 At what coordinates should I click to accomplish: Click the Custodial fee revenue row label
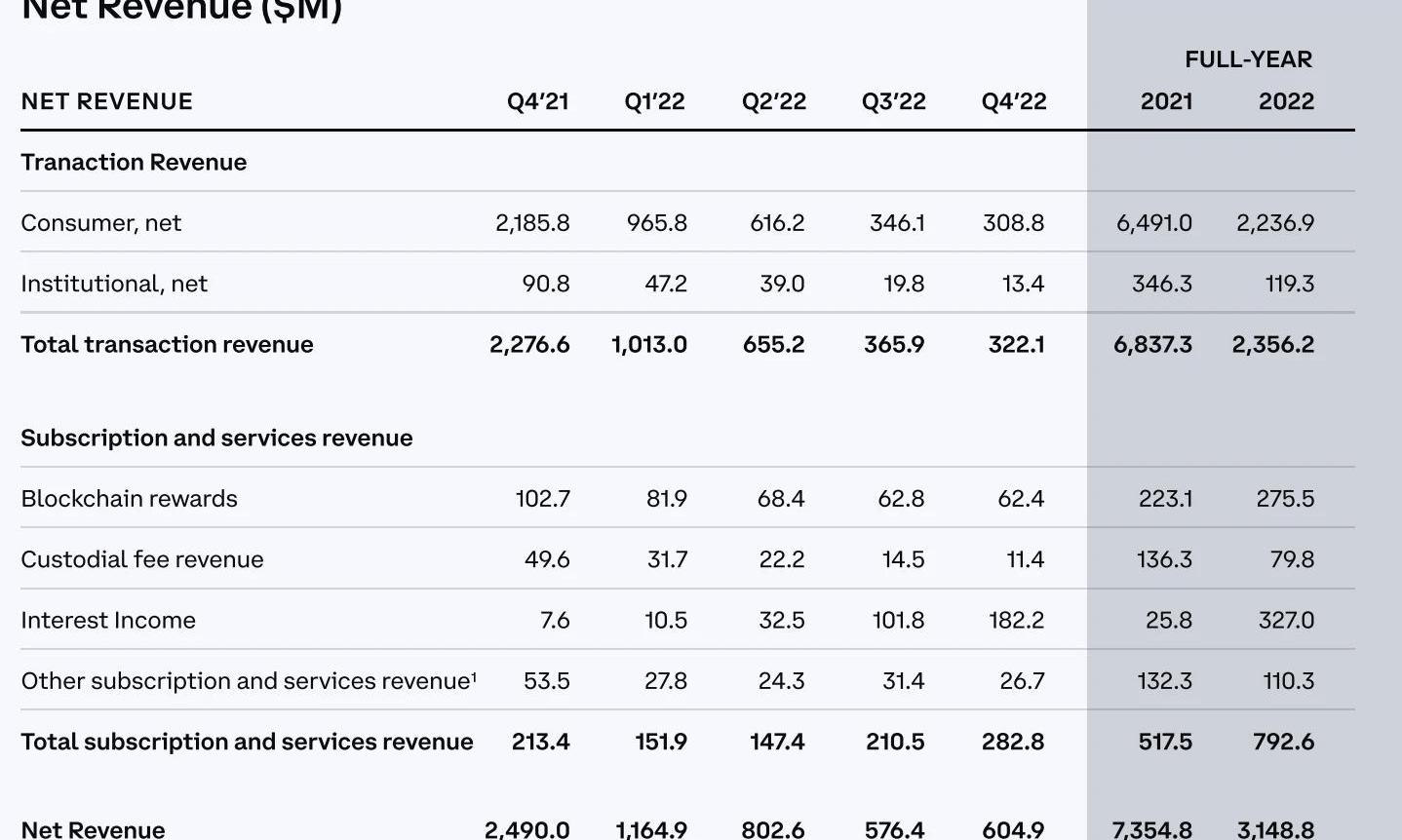pyautogui.click(x=142, y=559)
